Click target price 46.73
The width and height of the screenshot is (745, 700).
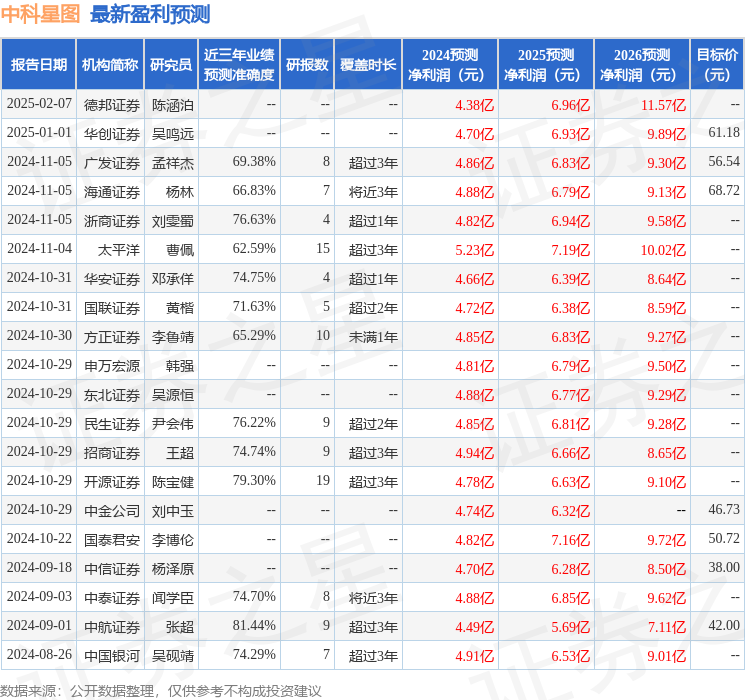click(x=724, y=509)
